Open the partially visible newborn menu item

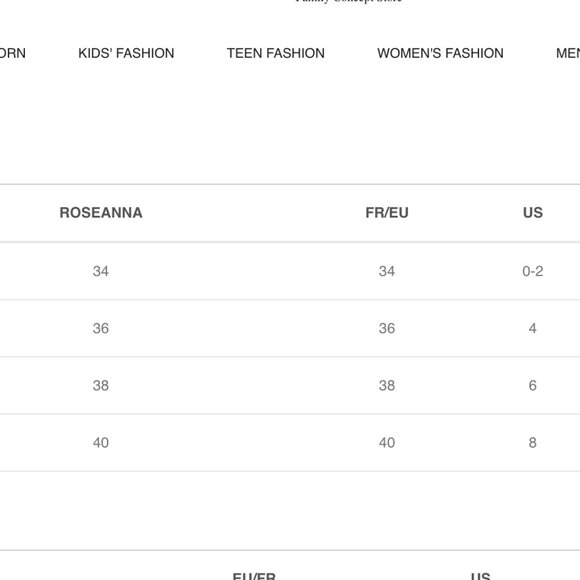[13, 53]
